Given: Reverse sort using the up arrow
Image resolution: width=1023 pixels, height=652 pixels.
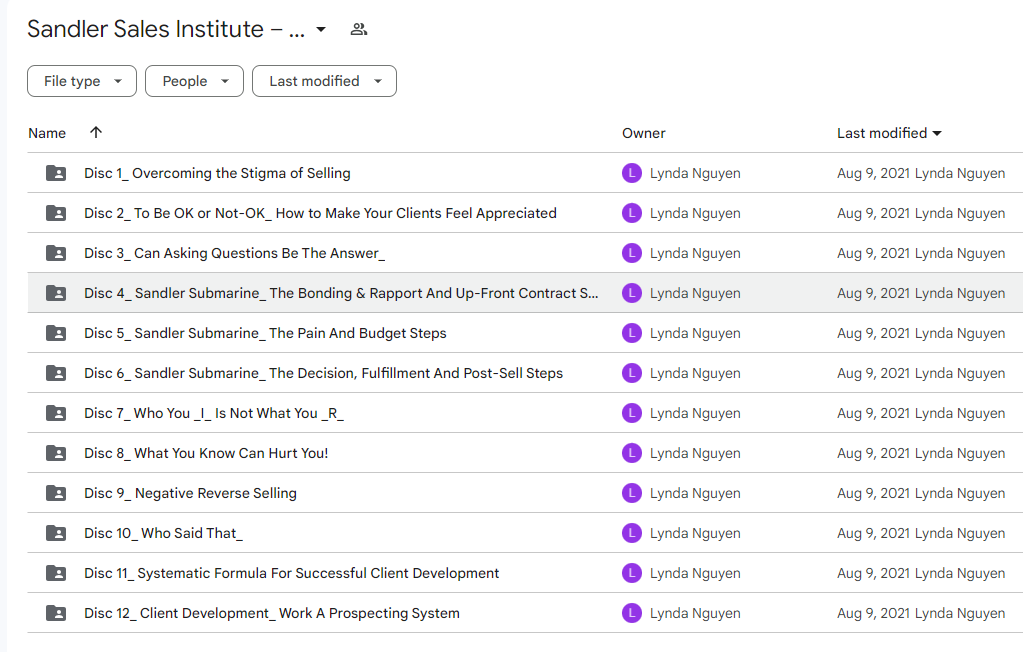Looking at the screenshot, I should point(96,132).
